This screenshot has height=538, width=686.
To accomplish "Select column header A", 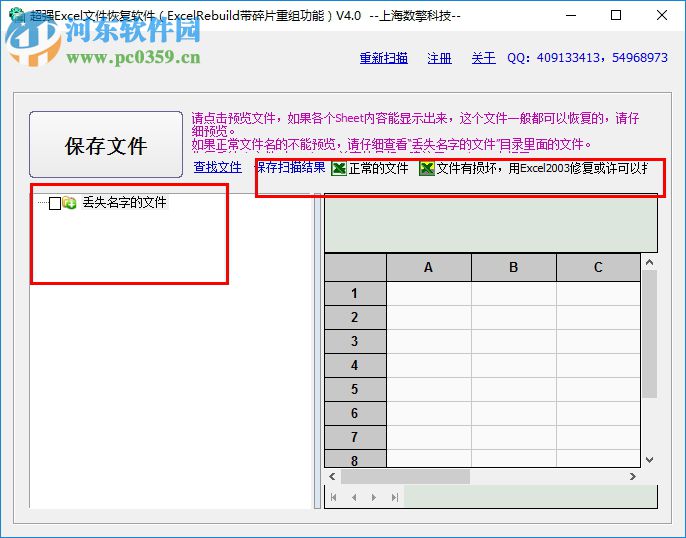I will coord(429,267).
